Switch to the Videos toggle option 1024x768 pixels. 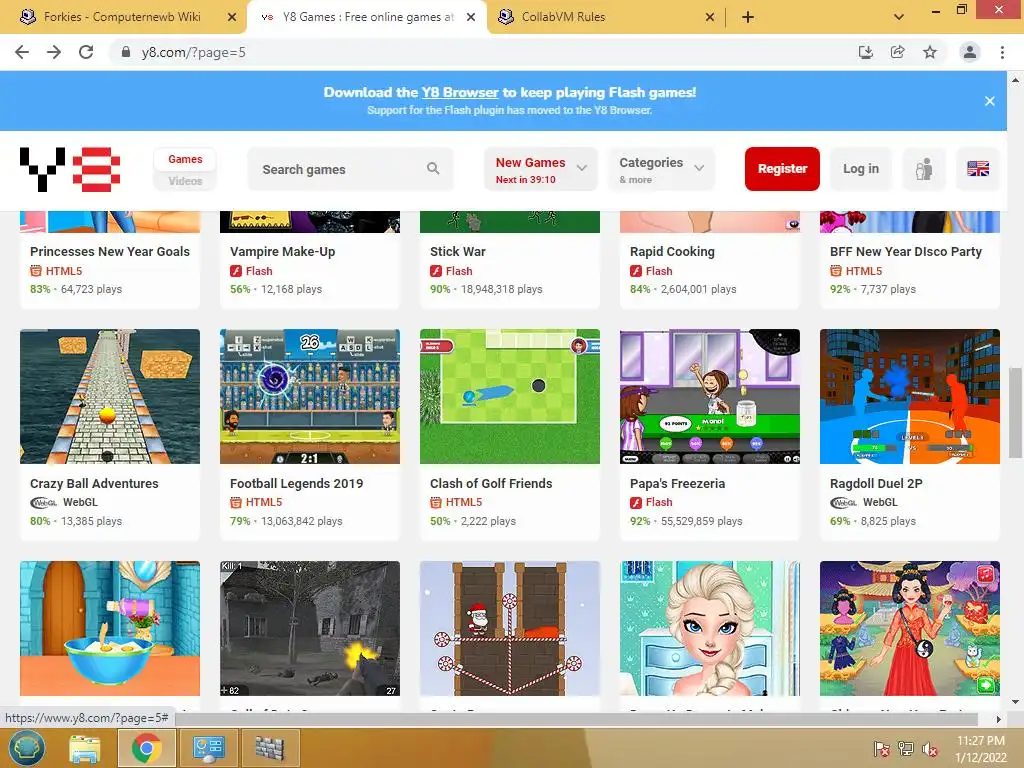pyautogui.click(x=185, y=181)
